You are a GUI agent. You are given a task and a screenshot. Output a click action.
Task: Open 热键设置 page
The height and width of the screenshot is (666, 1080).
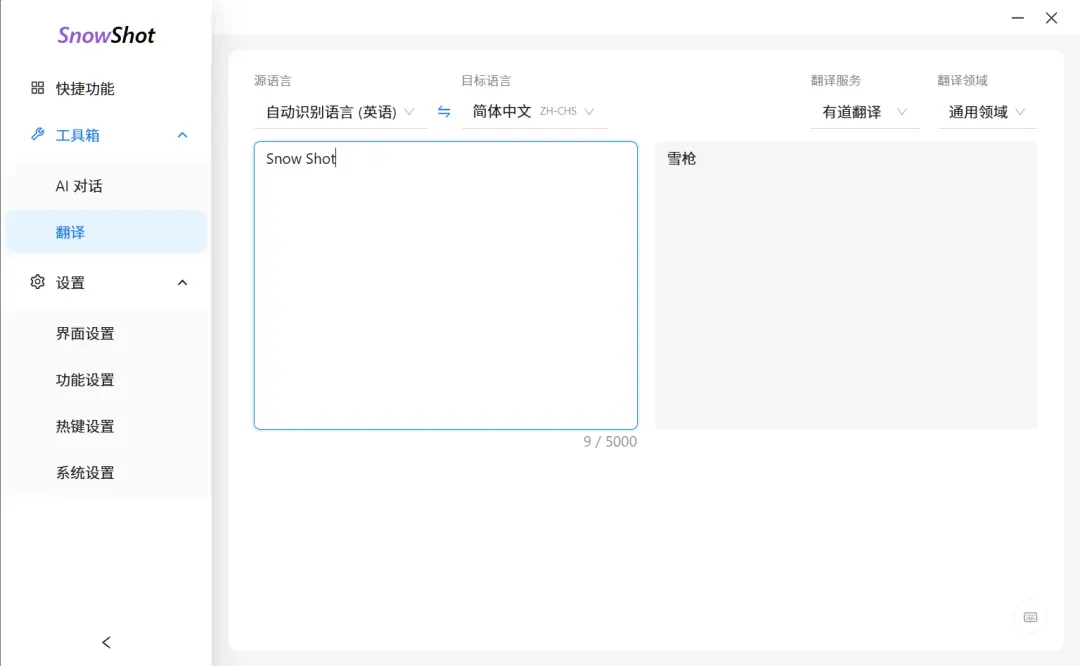point(106,426)
